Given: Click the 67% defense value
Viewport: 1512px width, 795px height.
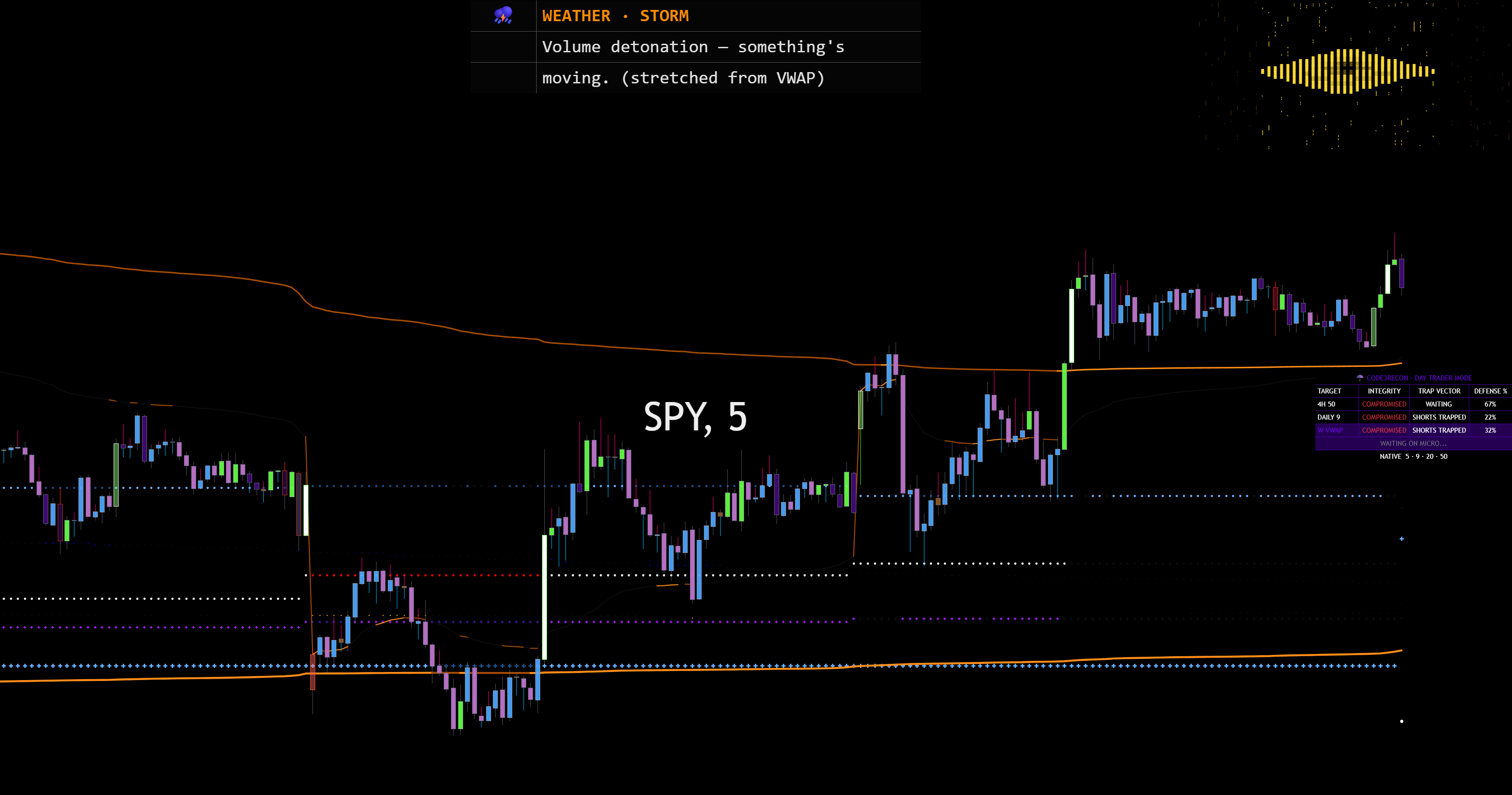Looking at the screenshot, I should click(x=1490, y=404).
